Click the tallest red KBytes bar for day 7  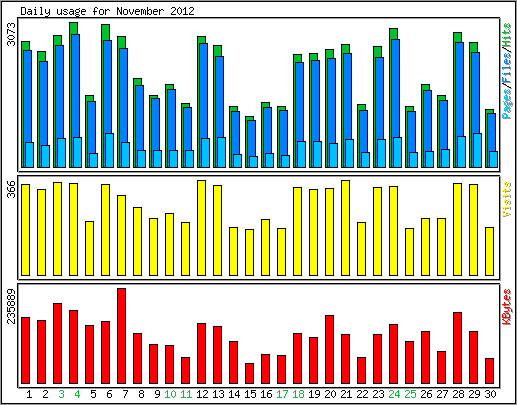point(122,336)
